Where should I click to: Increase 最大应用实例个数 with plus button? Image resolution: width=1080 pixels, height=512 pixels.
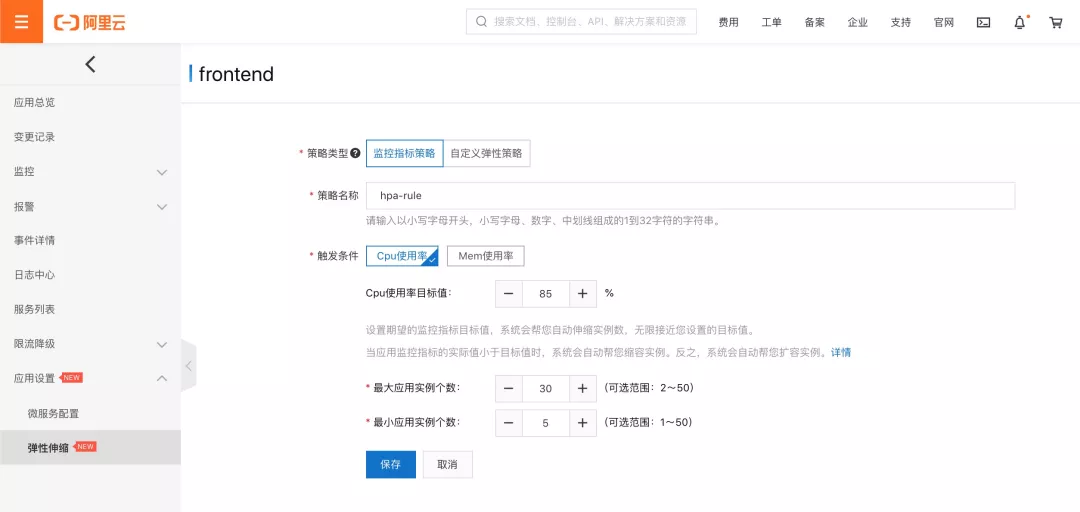coord(583,389)
